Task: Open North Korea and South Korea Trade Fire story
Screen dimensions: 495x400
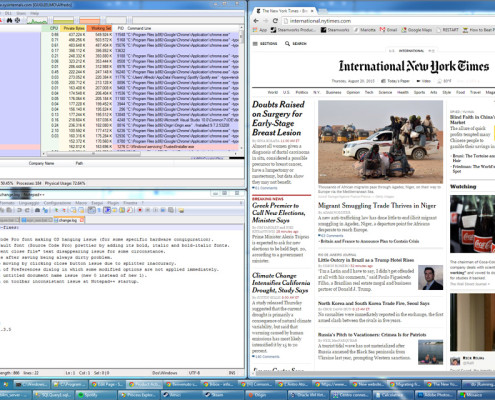Action: pos(373,303)
